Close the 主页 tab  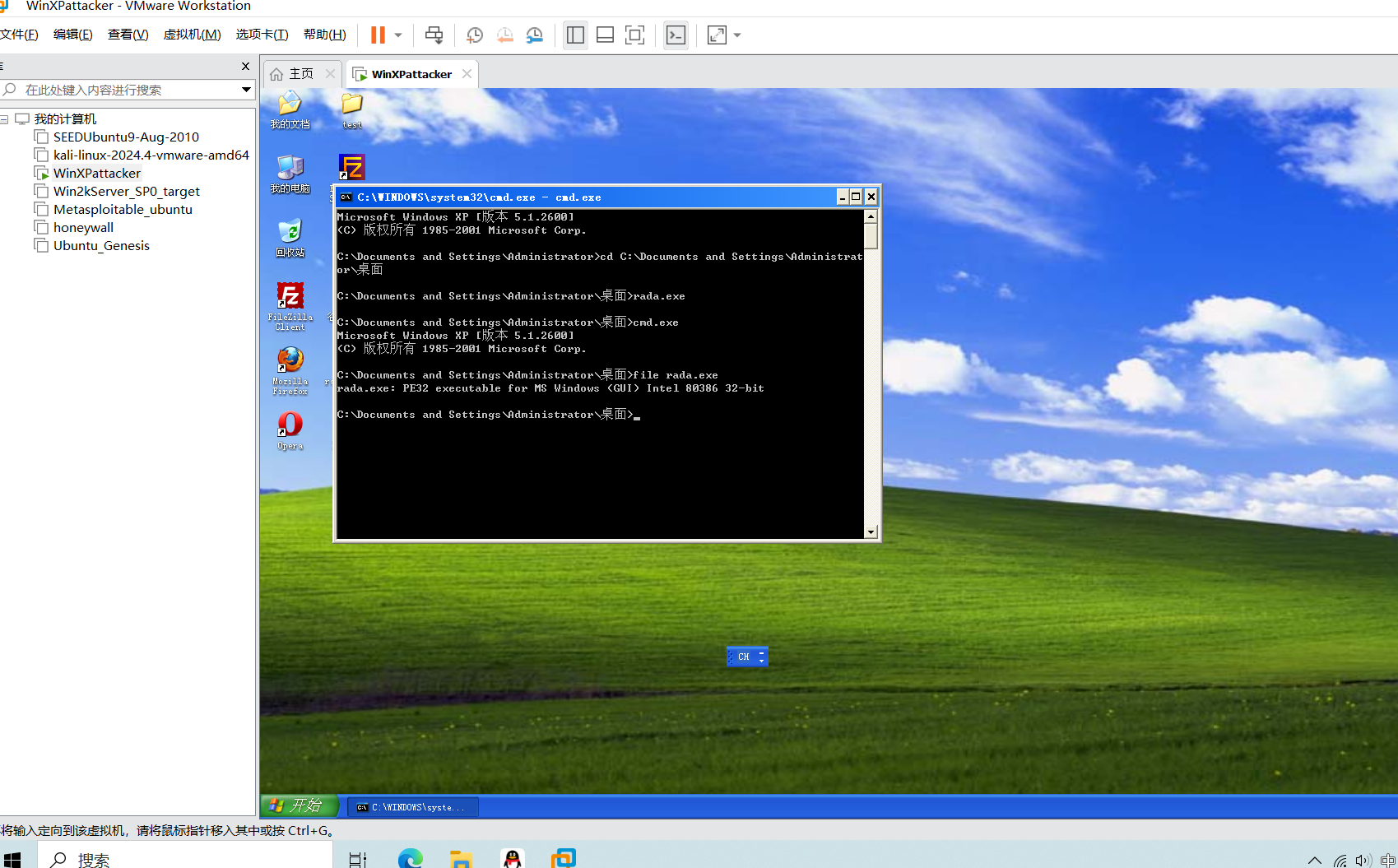pyautogui.click(x=330, y=73)
